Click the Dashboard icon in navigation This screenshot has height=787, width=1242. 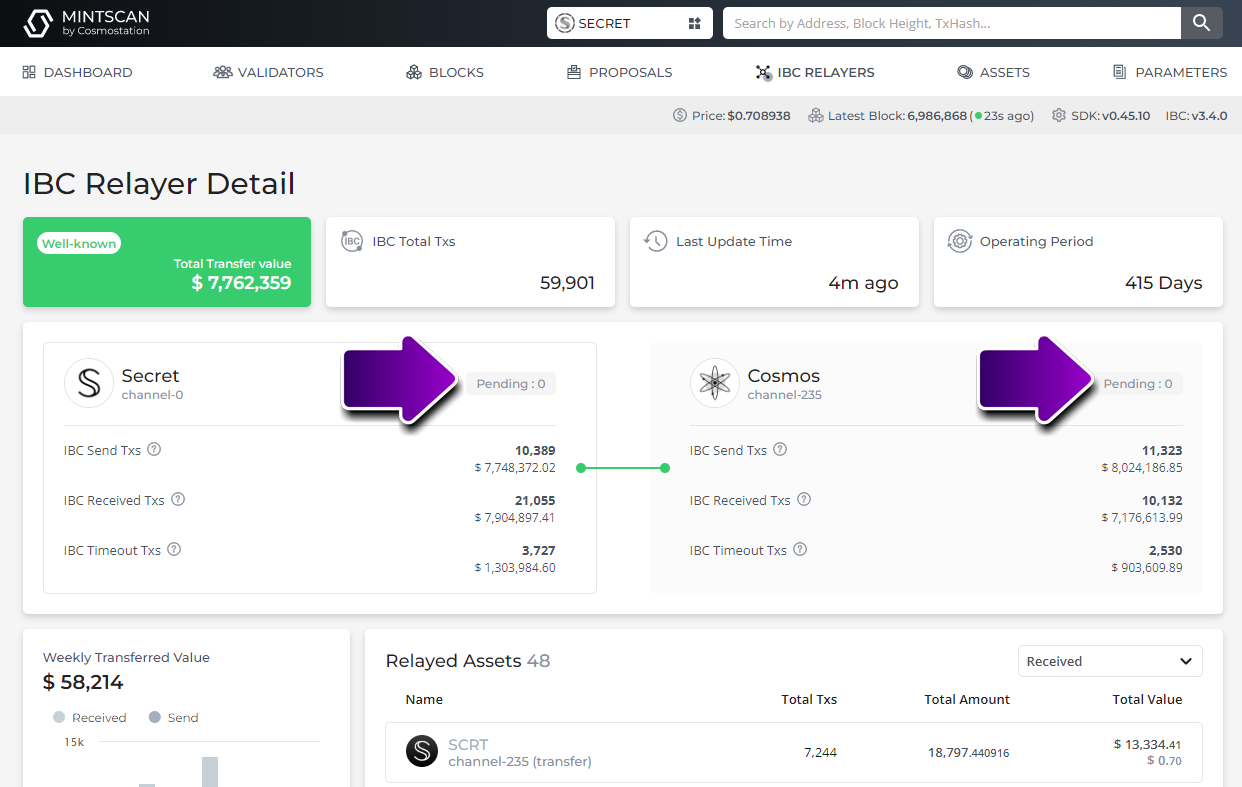[x=29, y=72]
